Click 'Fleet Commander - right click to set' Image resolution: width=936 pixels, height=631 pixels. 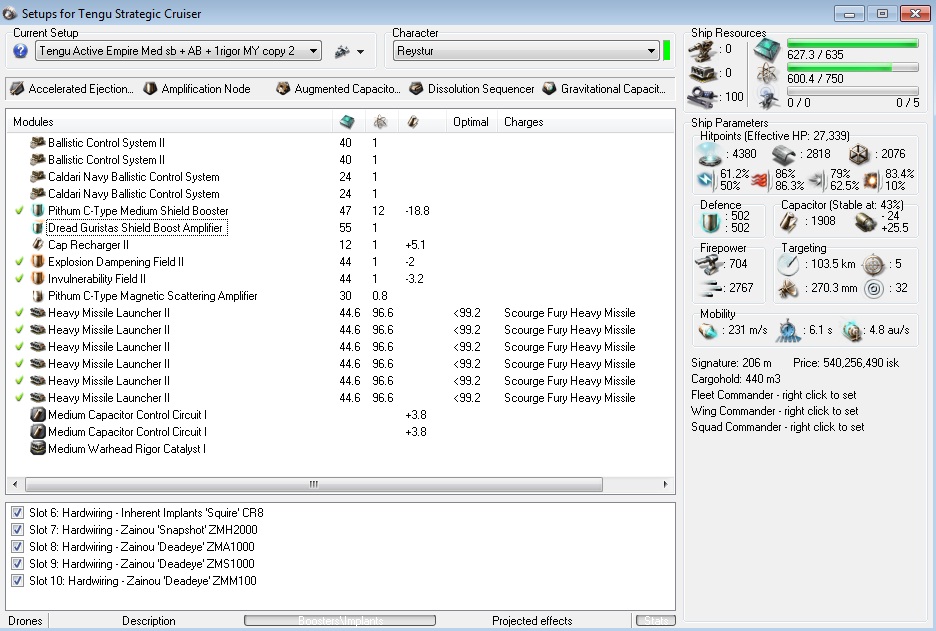[x=774, y=395]
